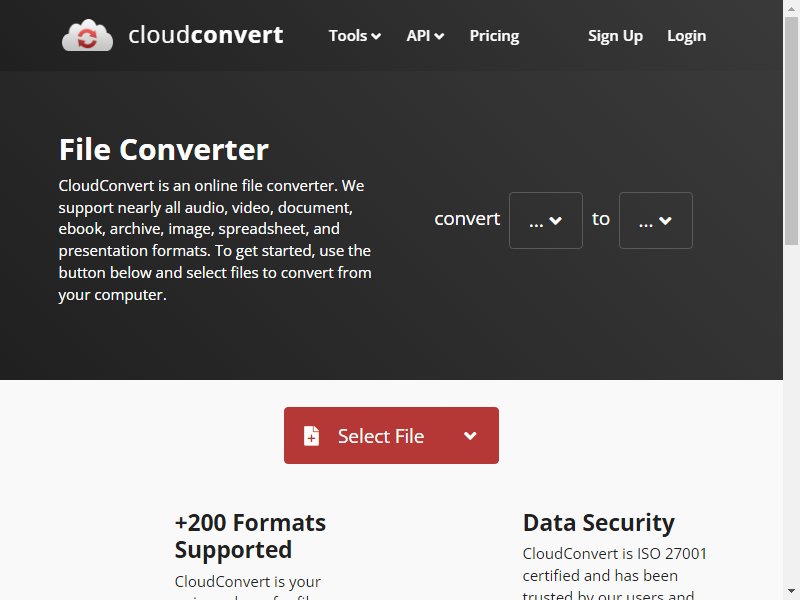This screenshot has height=600, width=800.
Task: Click the scrollbar down arrow
Action: coord(791,593)
